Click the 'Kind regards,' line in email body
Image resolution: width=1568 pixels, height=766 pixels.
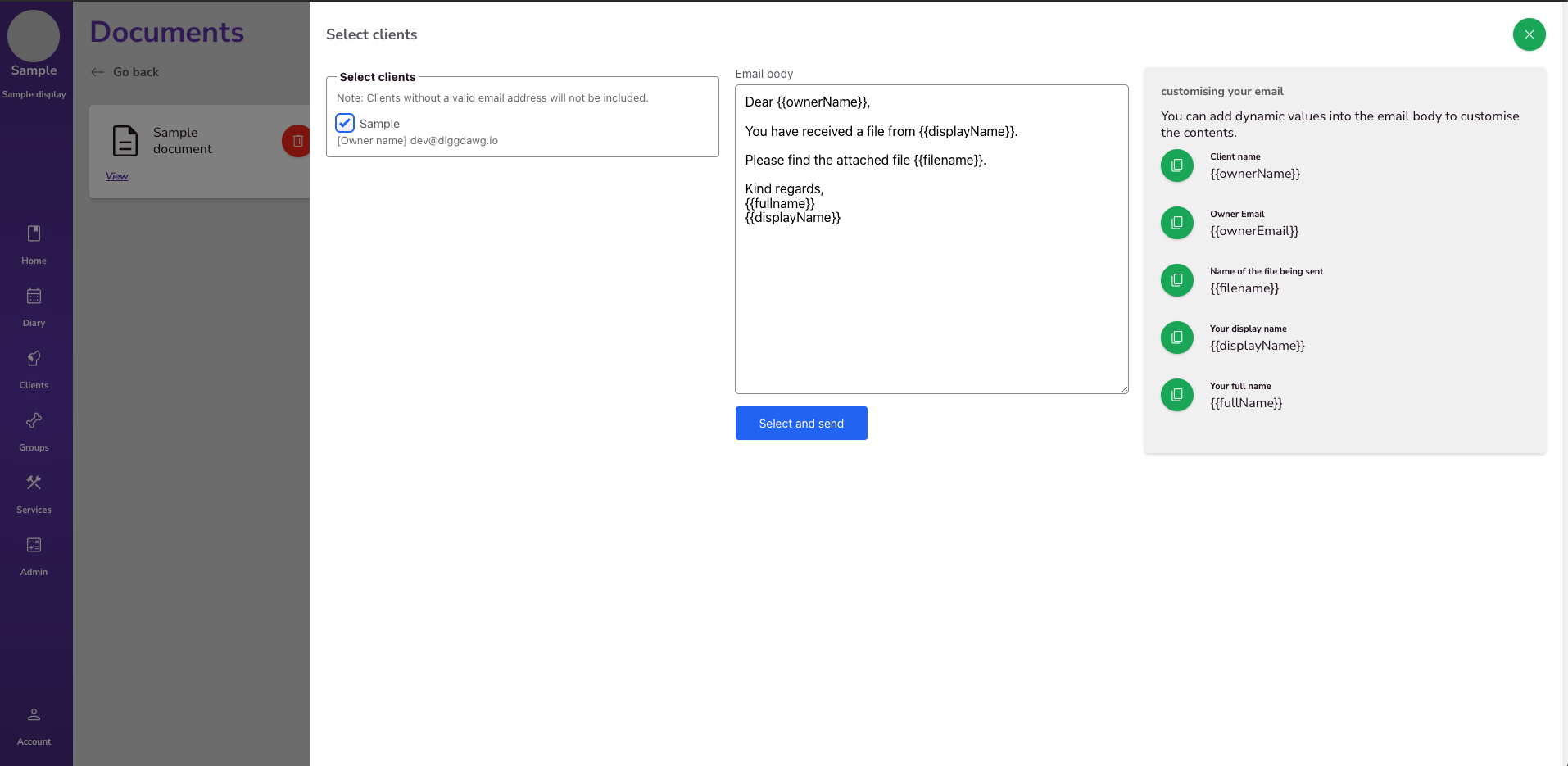click(x=784, y=189)
